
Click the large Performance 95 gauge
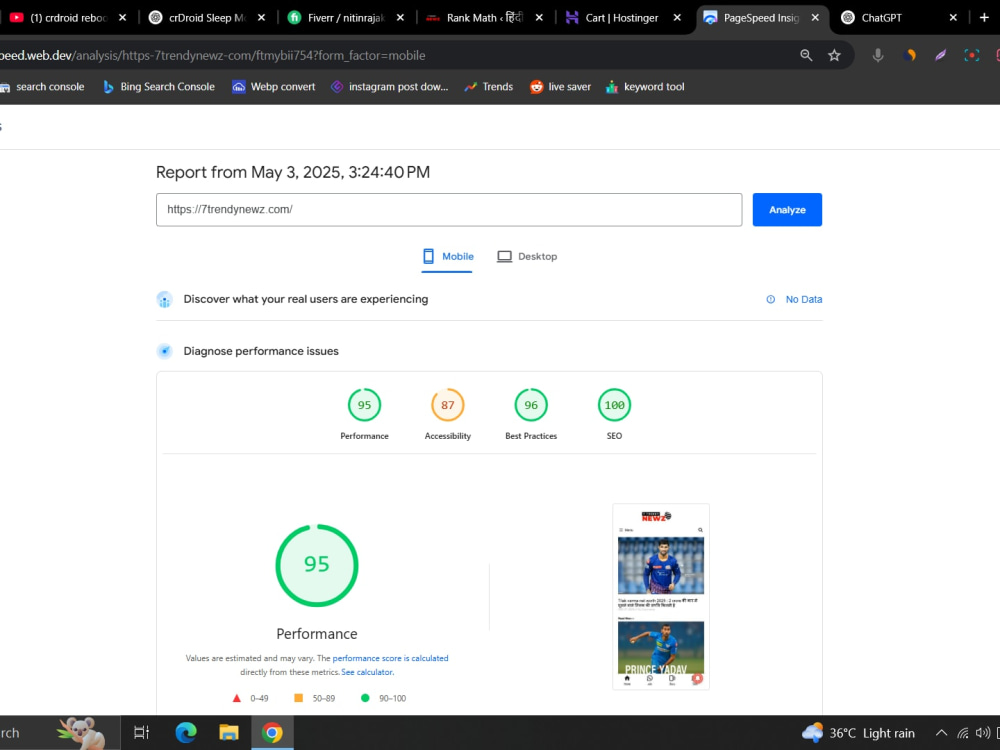pos(317,565)
